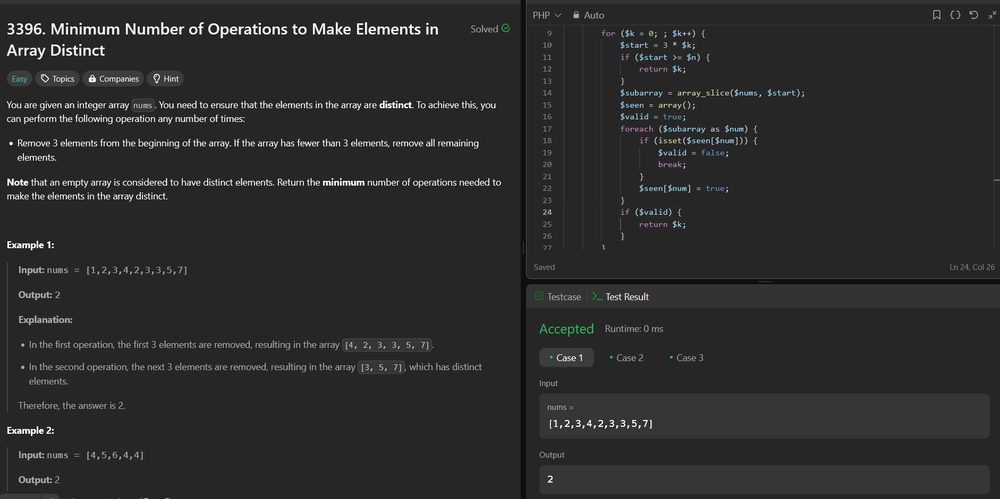Place cursor on return $k; at line 25

coord(662,225)
